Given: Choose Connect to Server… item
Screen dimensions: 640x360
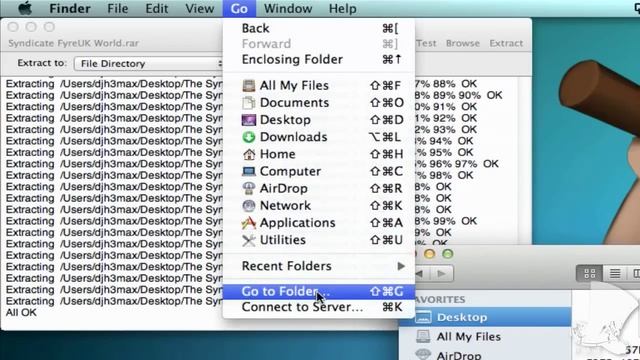Looking at the screenshot, I should pyautogui.click(x=319, y=307).
